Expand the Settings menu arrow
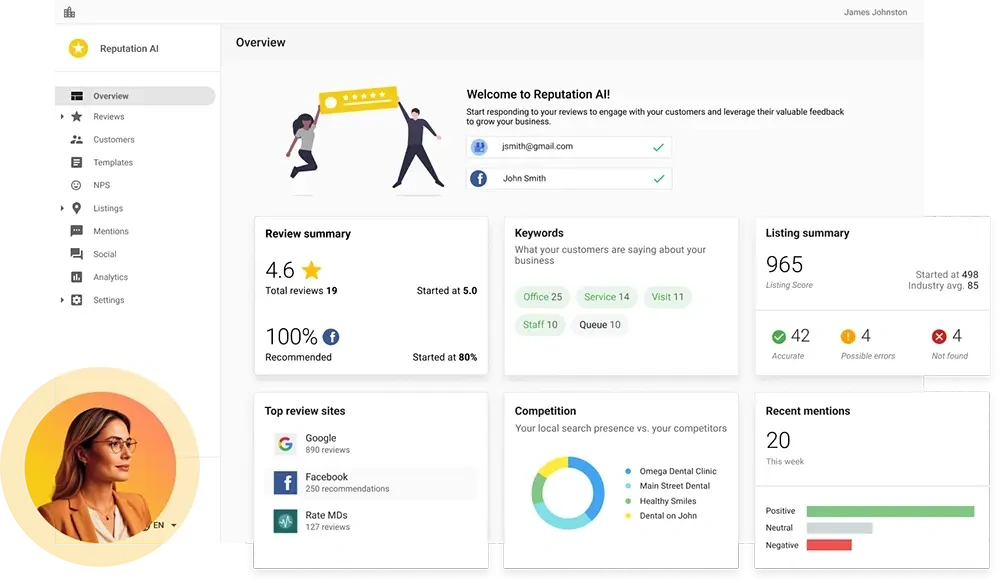The width and height of the screenshot is (1000, 583). click(x=62, y=300)
